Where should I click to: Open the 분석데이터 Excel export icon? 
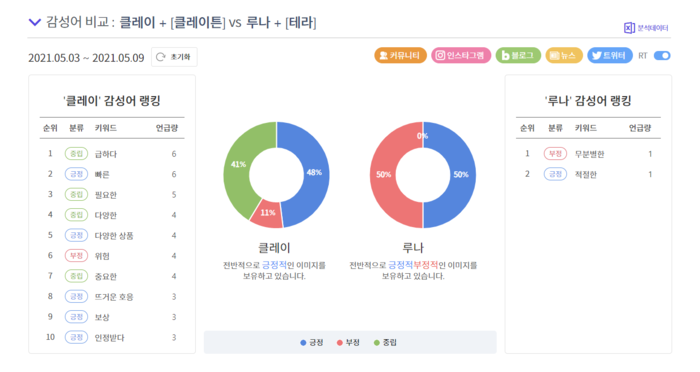coord(629,28)
